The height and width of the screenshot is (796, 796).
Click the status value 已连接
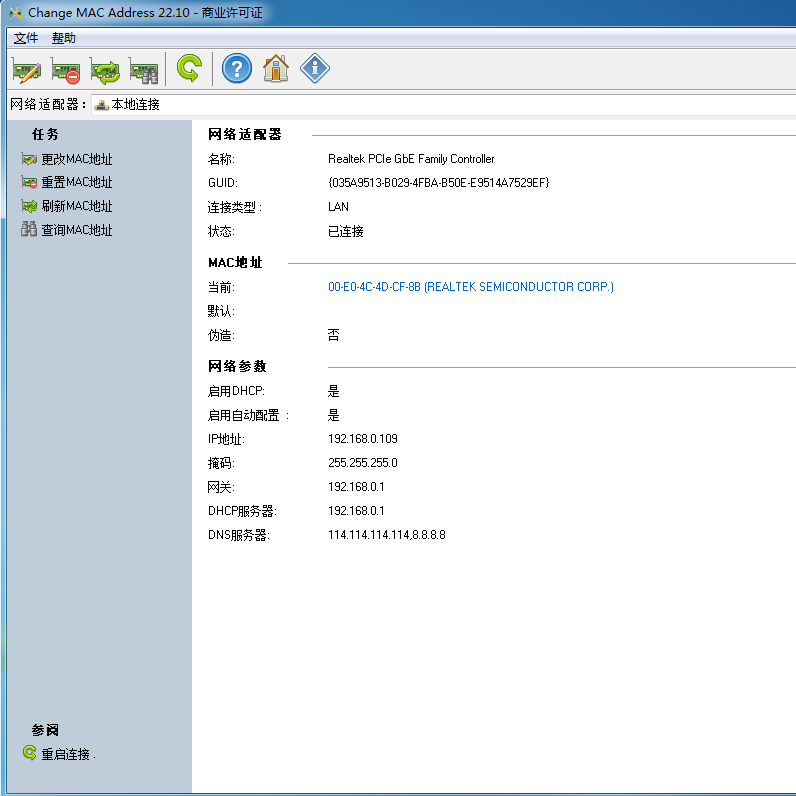[x=346, y=231]
